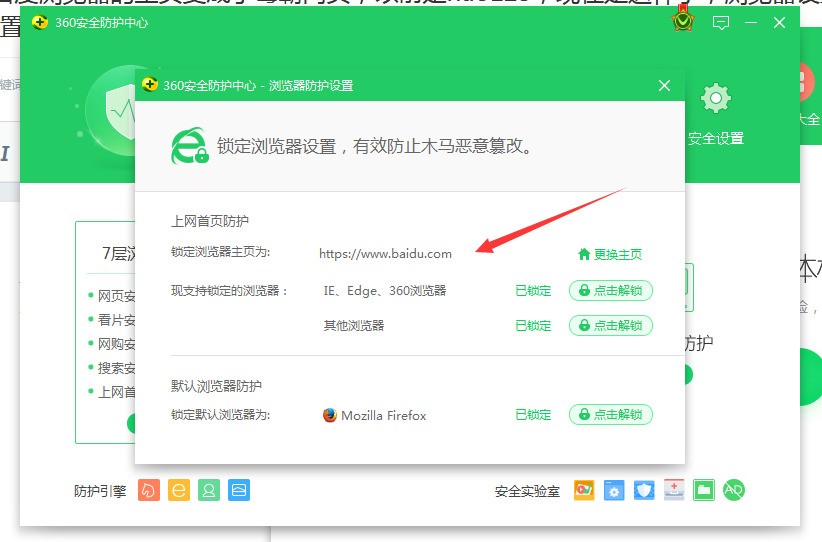Click the orange horse 防护引擎 icon
This screenshot has width=822, height=542.
[149, 490]
